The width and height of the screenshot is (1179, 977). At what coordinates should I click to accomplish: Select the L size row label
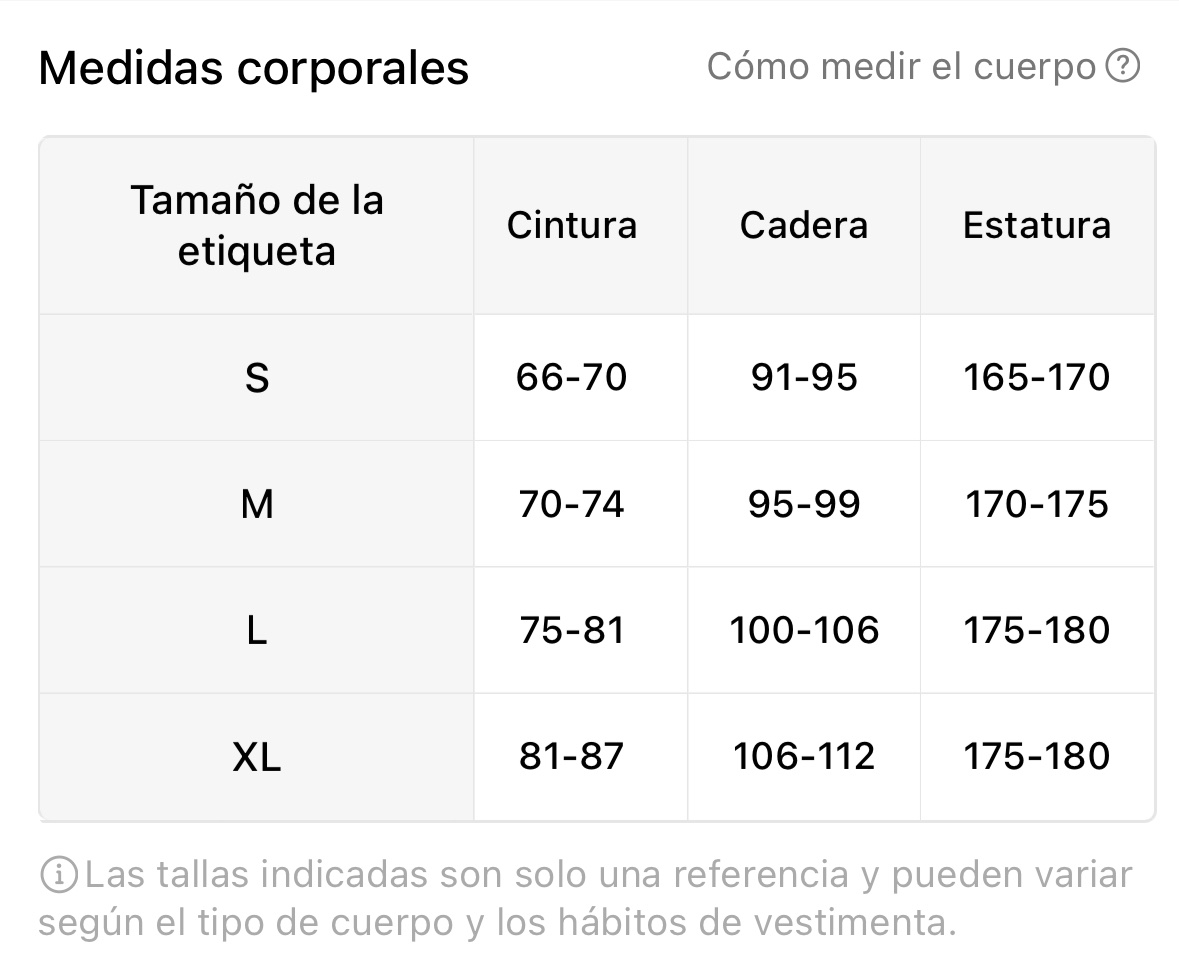coord(256,630)
